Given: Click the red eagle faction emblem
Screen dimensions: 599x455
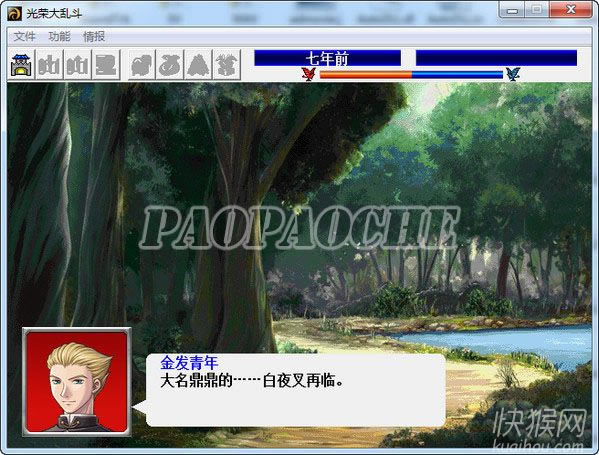Looking at the screenshot, I should (308, 74).
